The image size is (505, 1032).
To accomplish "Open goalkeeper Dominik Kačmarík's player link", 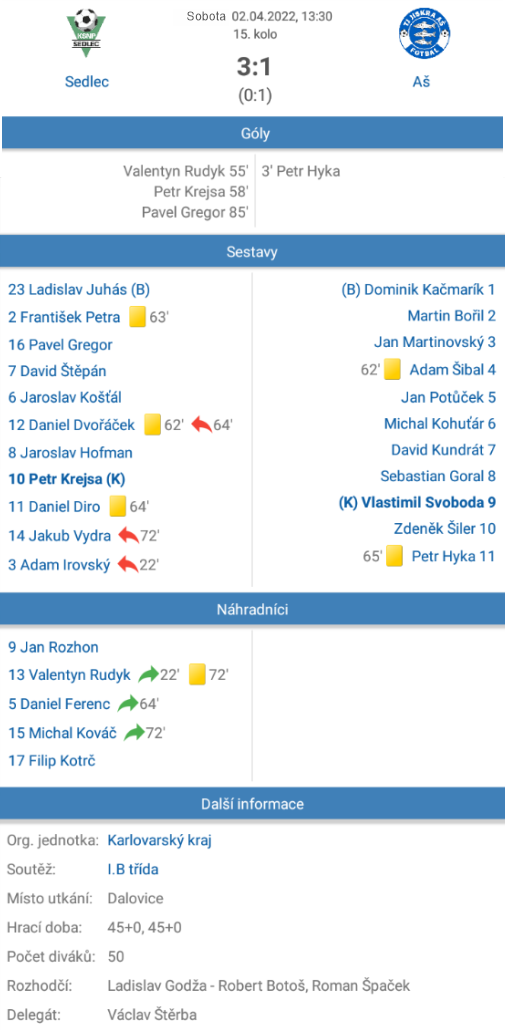I will (418, 289).
